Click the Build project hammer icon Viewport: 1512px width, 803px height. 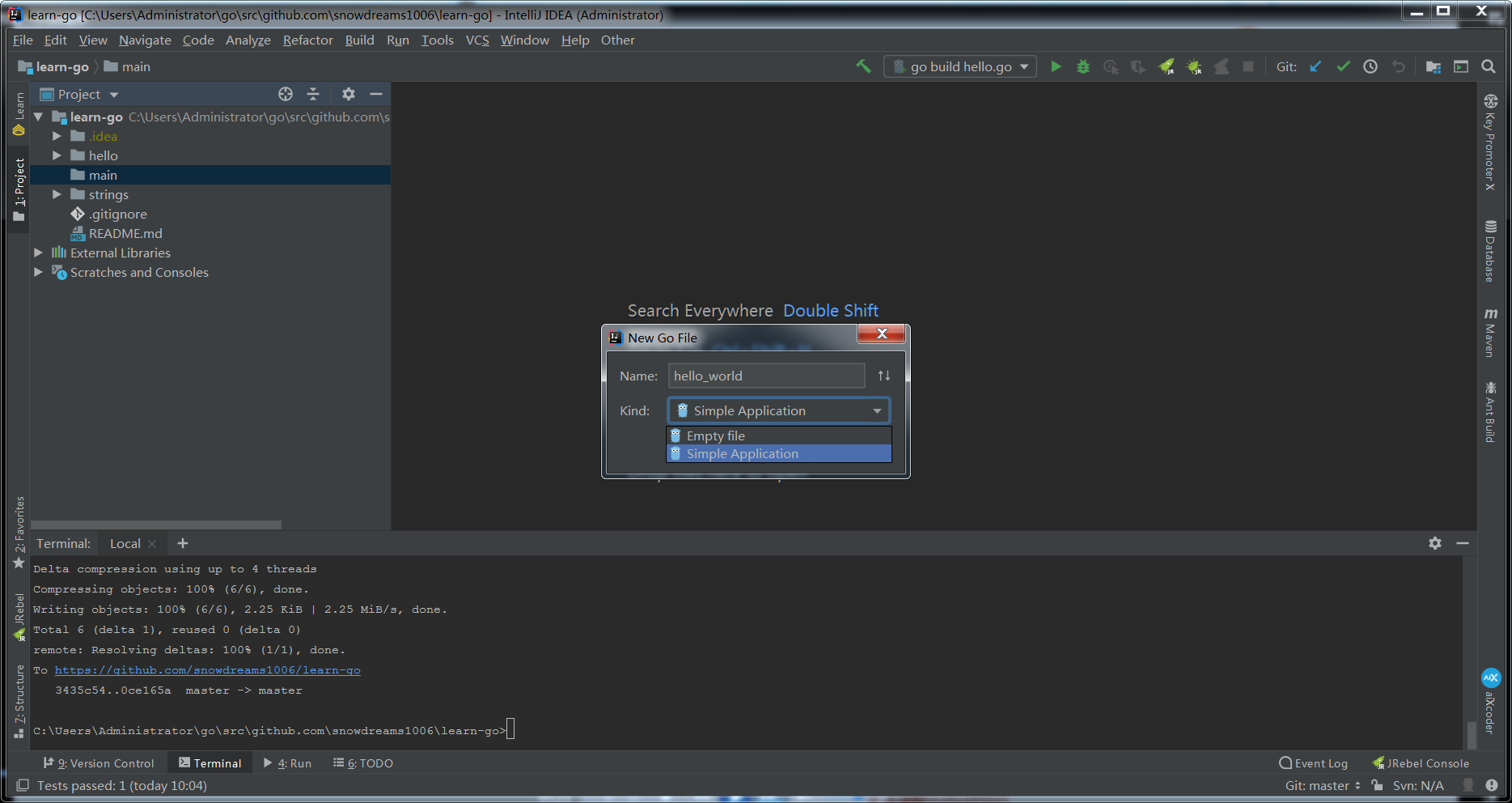[x=863, y=66]
